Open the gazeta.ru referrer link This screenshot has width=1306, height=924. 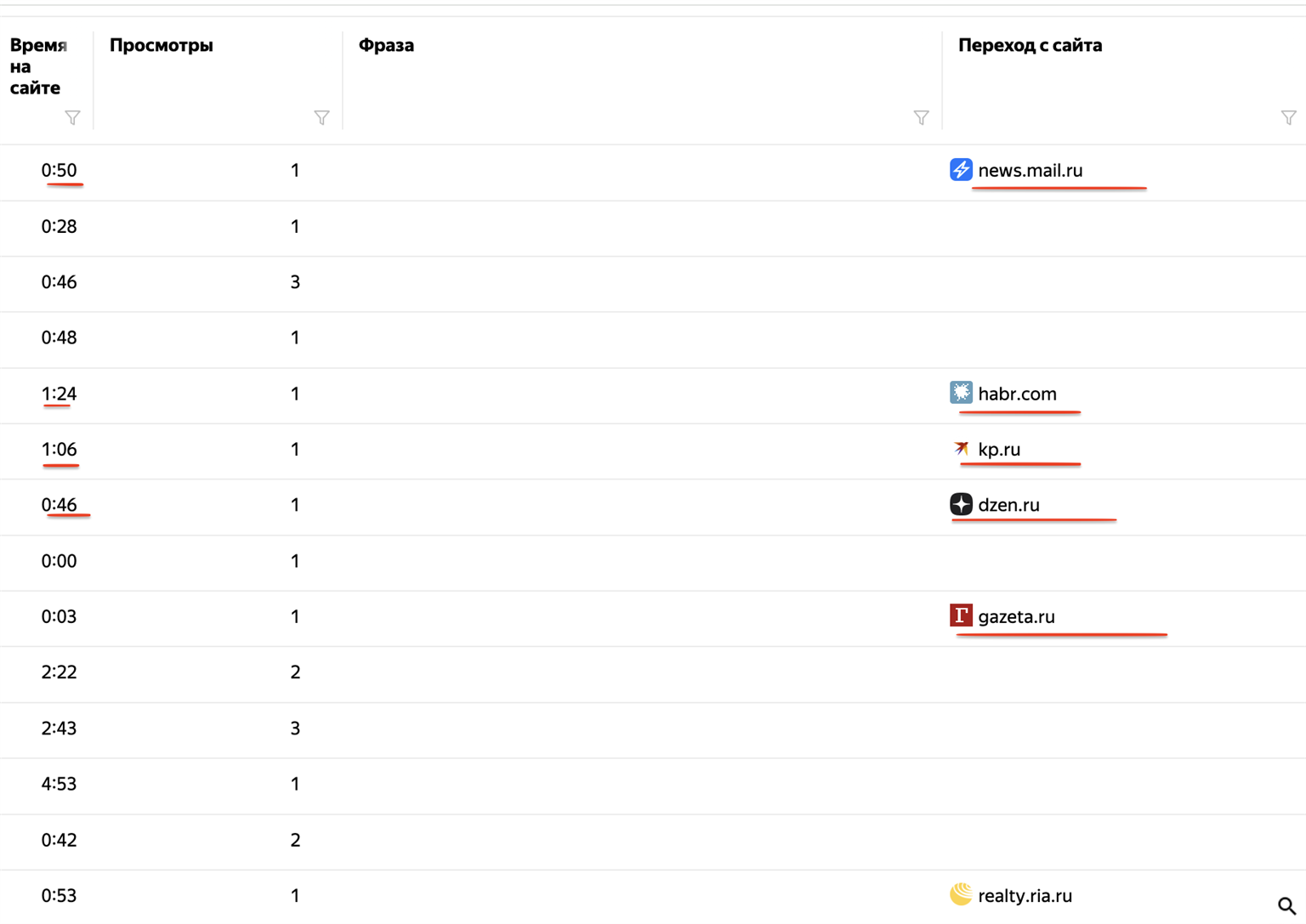pos(1016,616)
